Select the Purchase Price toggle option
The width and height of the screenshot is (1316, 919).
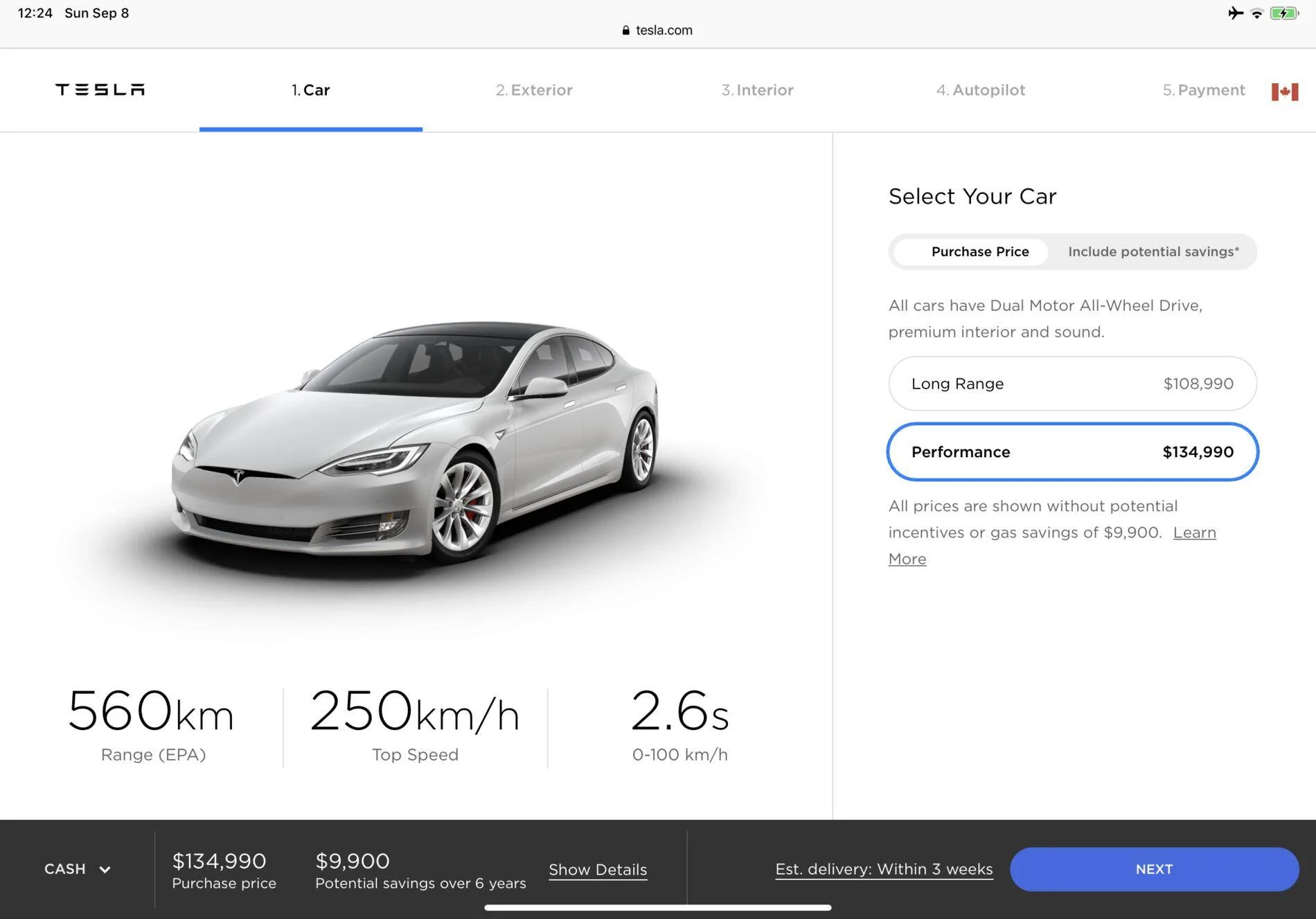pos(970,251)
